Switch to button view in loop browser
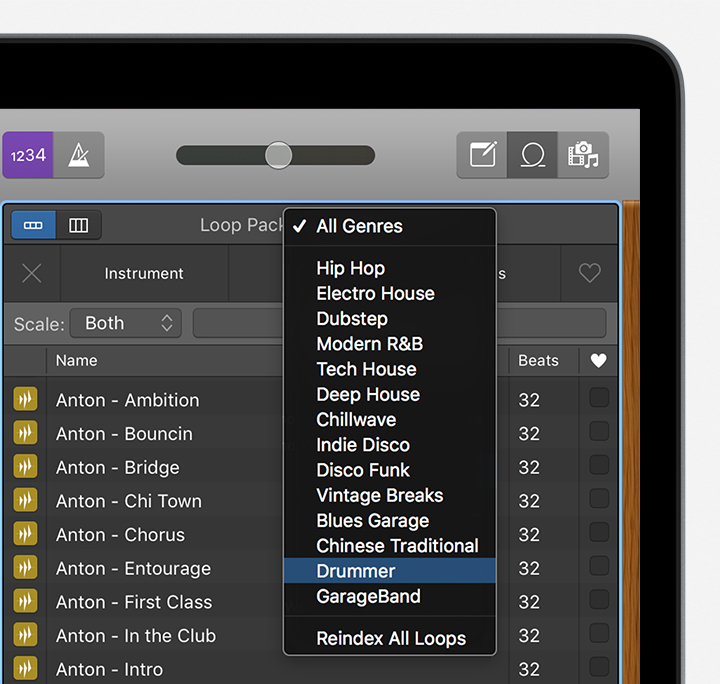The height and width of the screenshot is (684, 720). point(34,225)
